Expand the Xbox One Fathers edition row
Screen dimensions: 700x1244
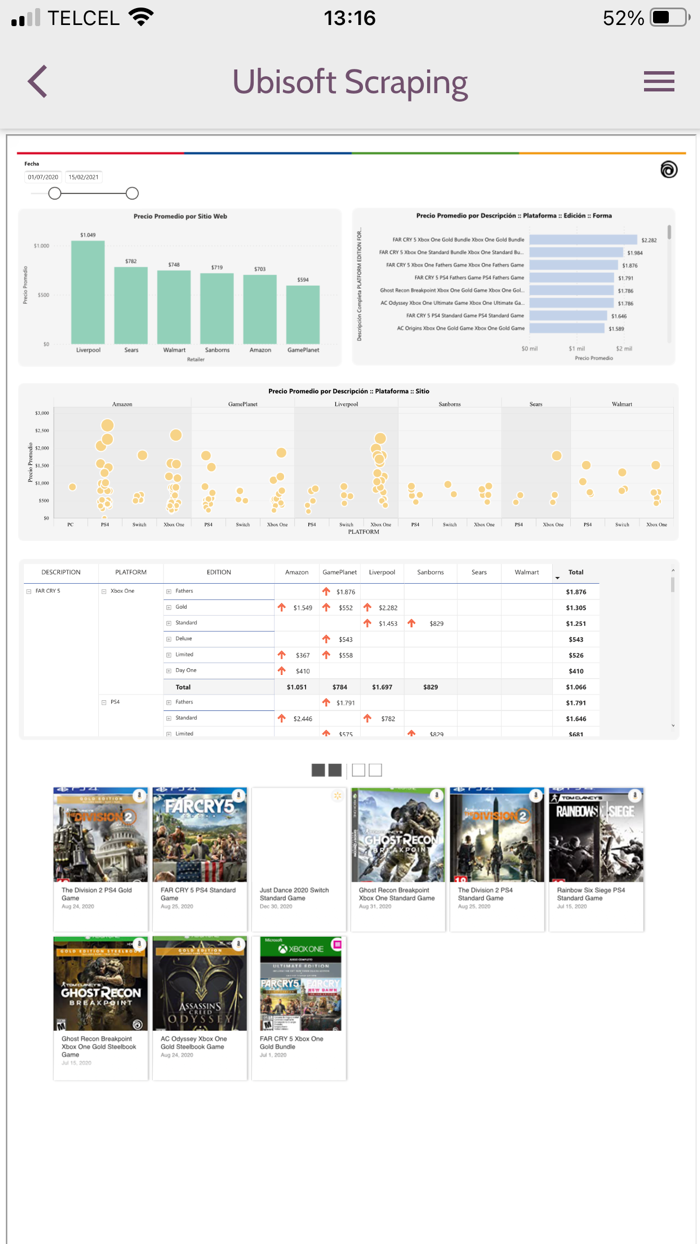coord(169,591)
